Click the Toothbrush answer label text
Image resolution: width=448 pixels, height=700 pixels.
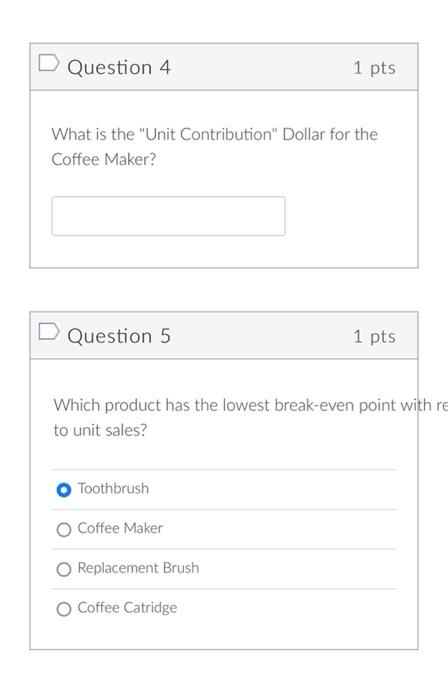click(x=113, y=488)
